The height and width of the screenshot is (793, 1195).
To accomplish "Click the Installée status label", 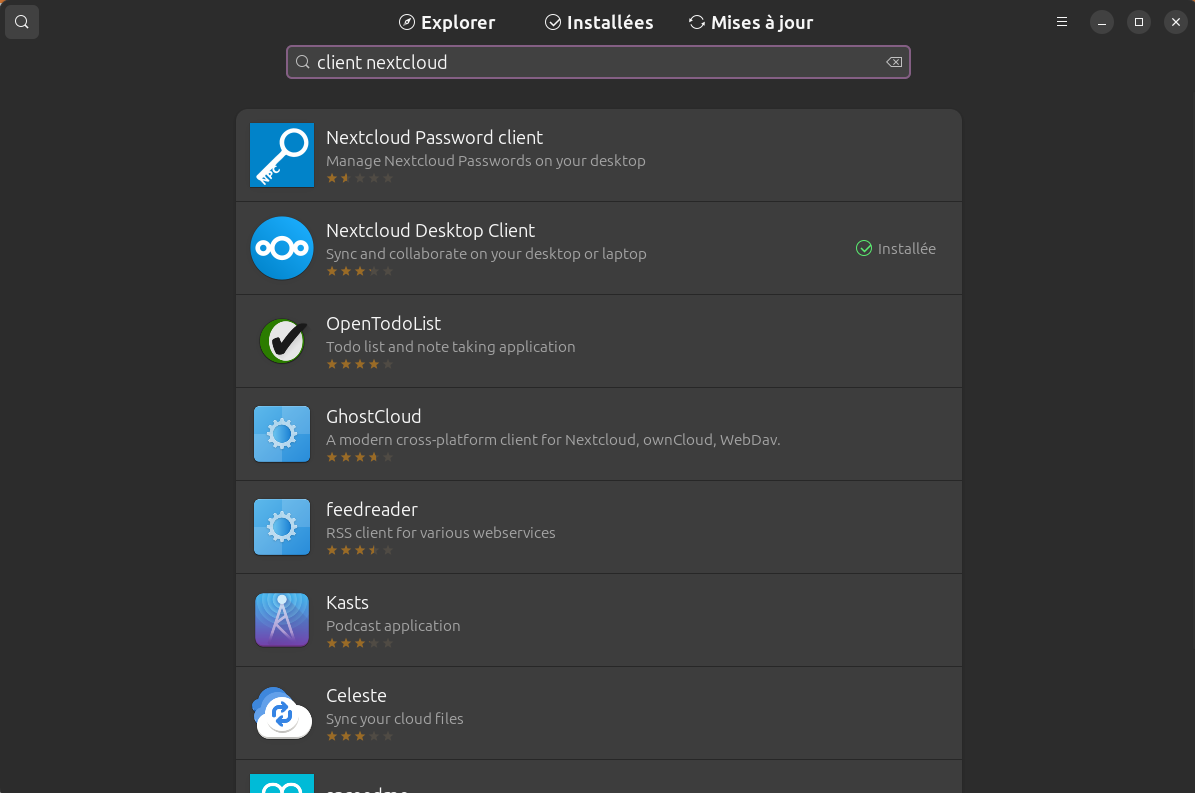I will click(906, 248).
